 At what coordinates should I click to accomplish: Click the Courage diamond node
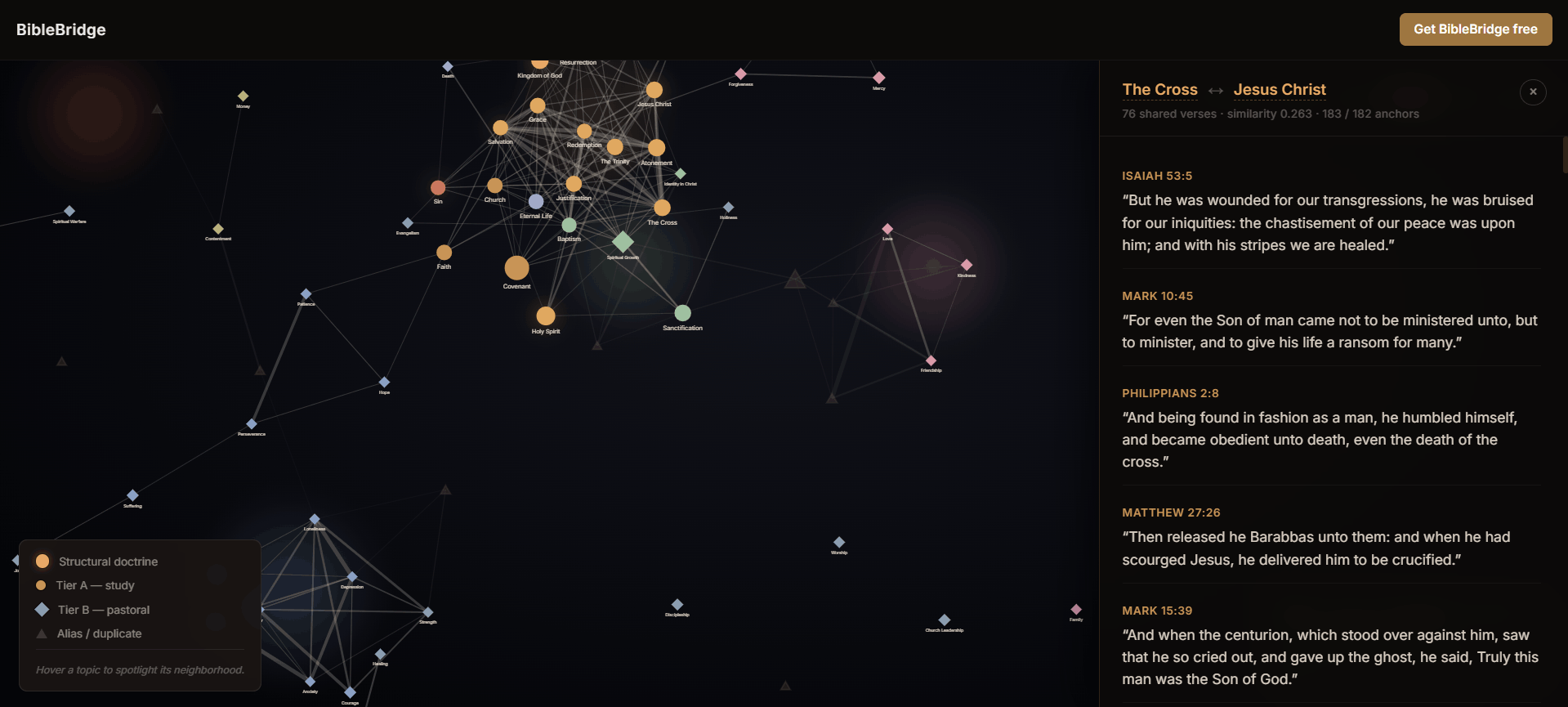click(350, 693)
